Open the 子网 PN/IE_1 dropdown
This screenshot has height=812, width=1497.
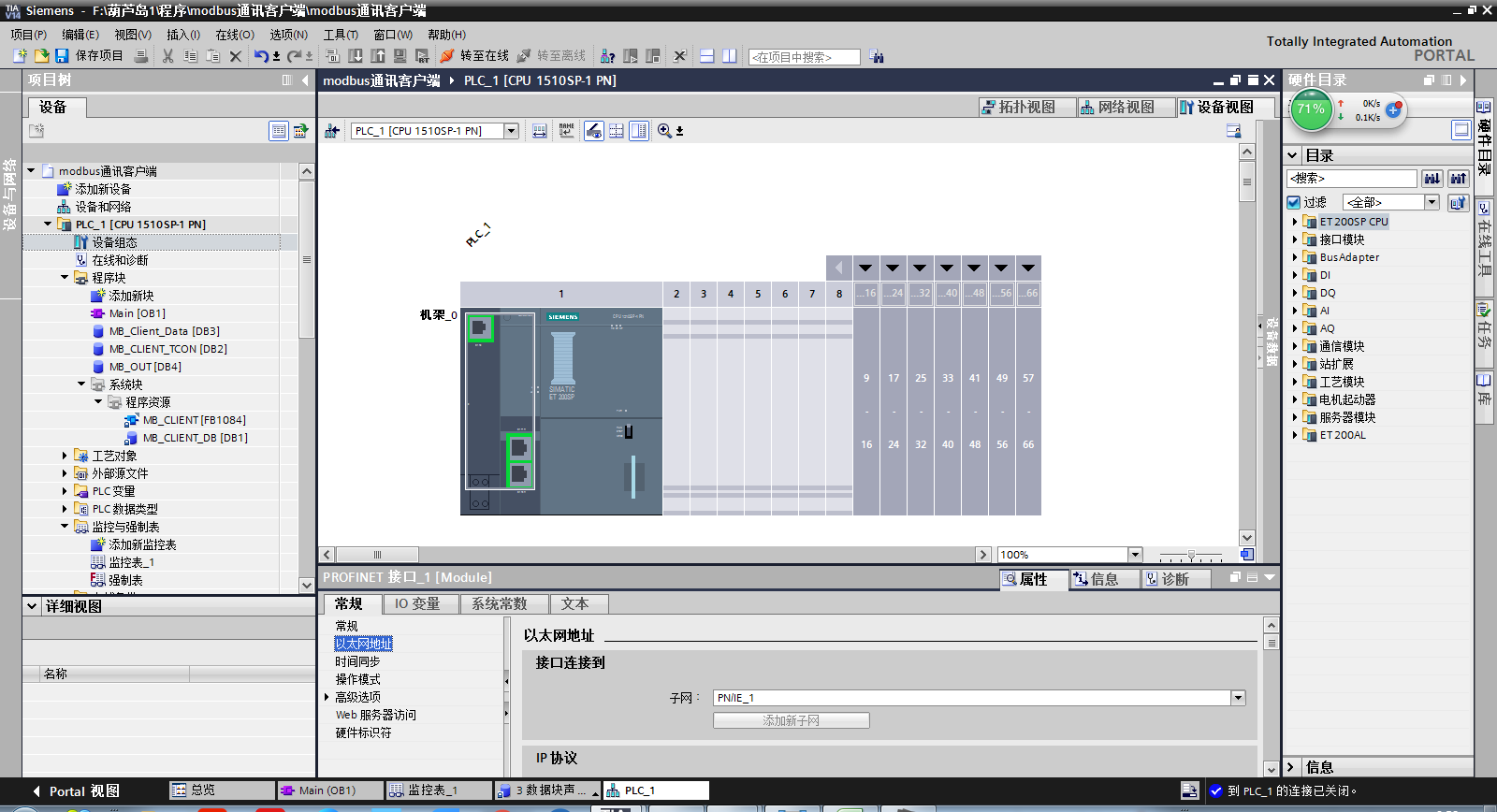(1238, 698)
